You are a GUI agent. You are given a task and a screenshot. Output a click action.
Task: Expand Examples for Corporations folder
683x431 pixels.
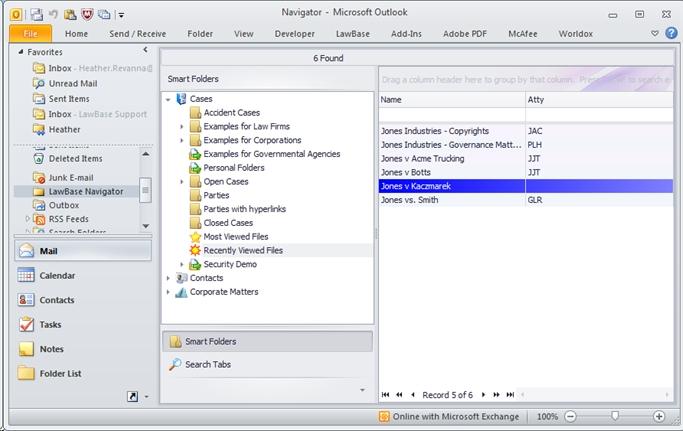pos(182,140)
